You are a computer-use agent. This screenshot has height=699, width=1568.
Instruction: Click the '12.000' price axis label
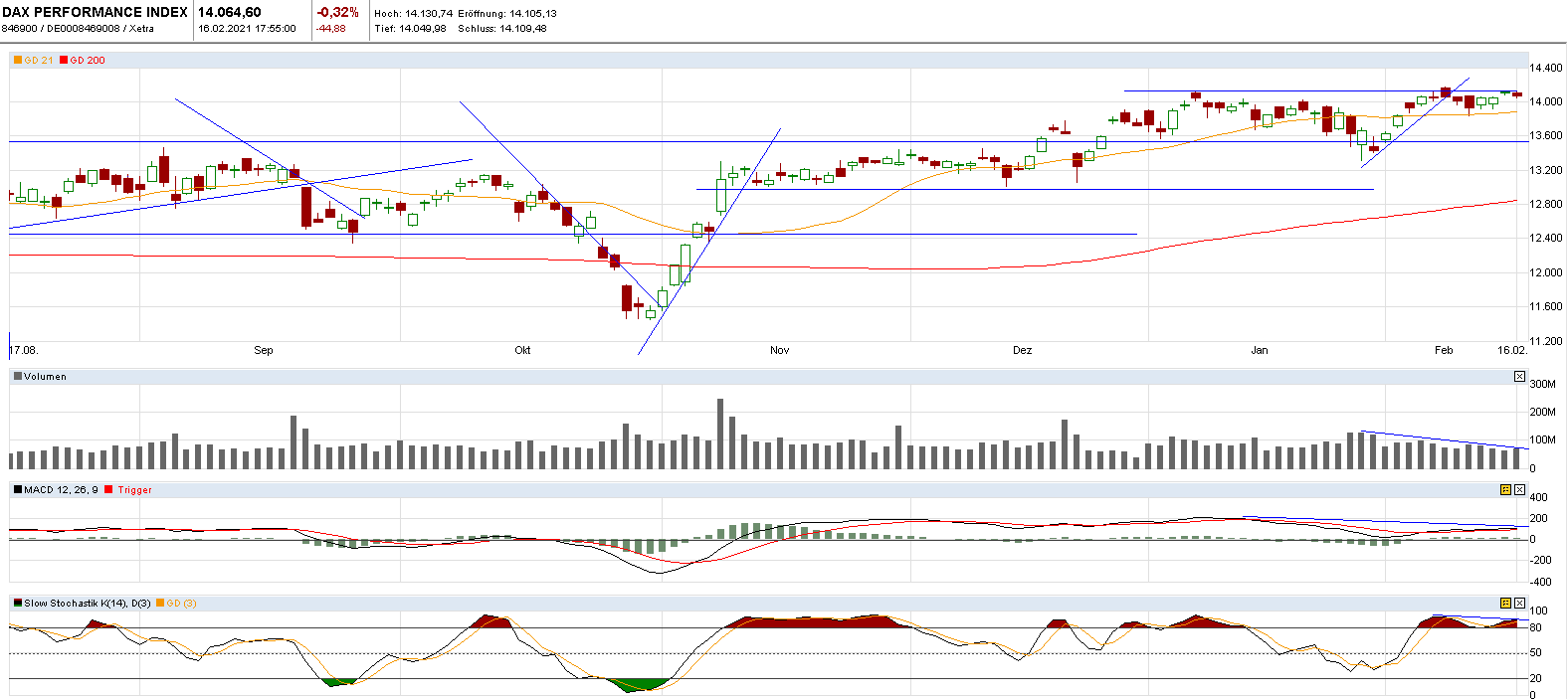1546,272
